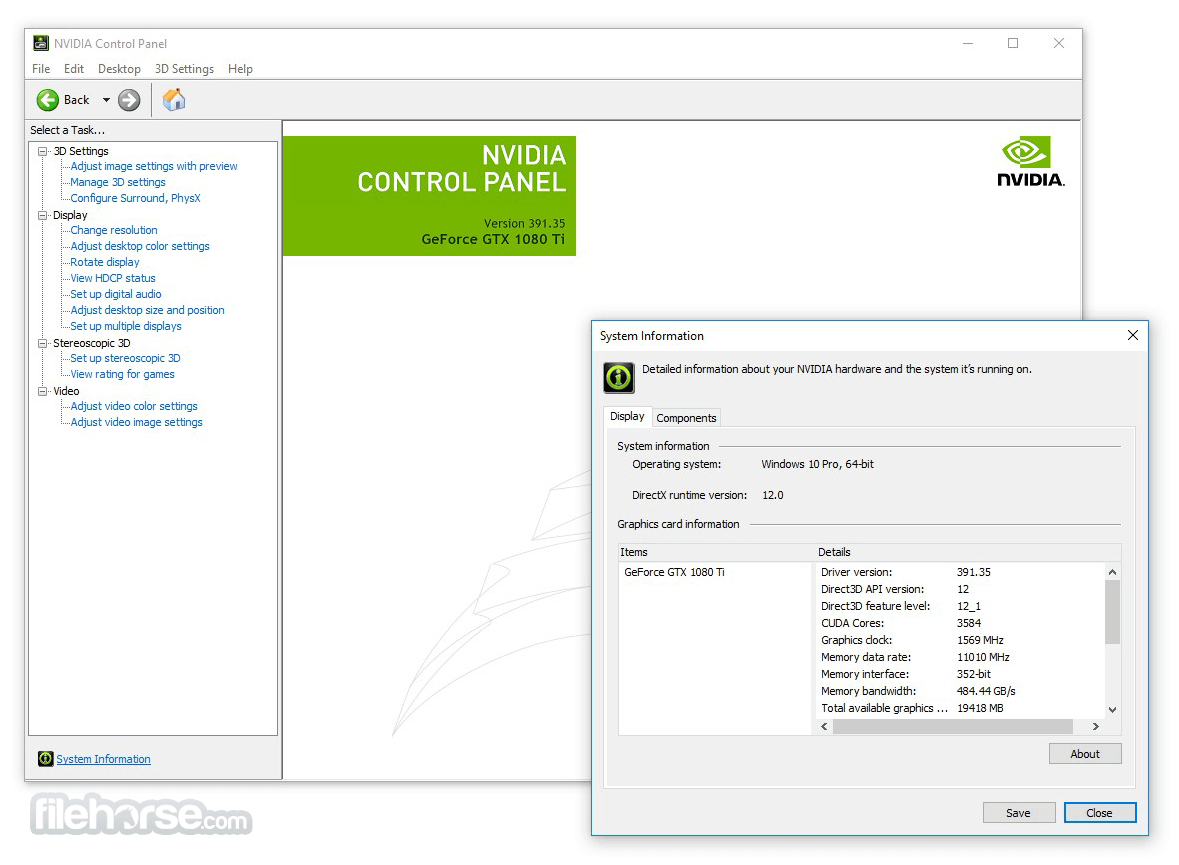Open the System Information link

(x=103, y=759)
